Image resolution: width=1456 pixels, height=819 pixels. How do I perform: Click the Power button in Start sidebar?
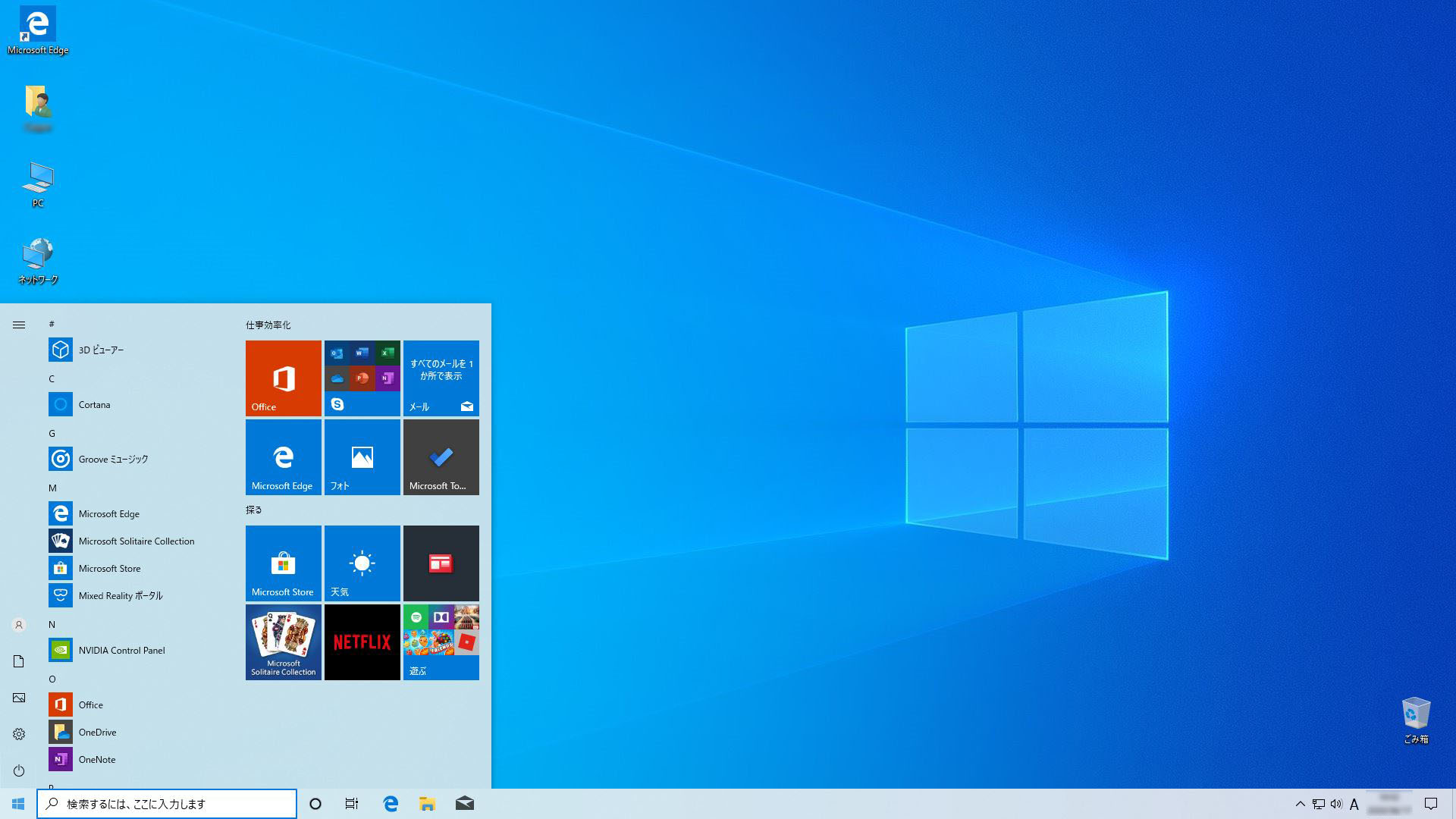(x=19, y=770)
